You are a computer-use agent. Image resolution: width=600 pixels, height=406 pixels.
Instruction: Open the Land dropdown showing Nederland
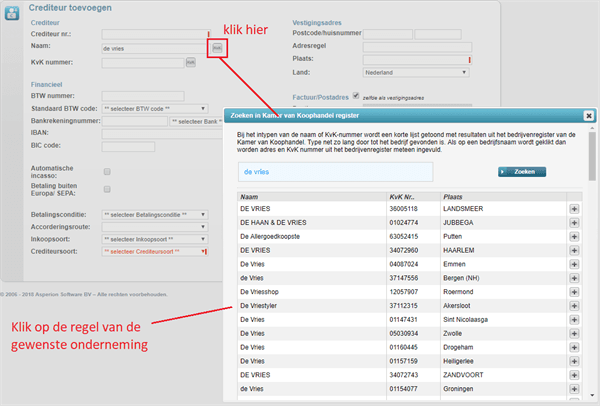click(x=416, y=72)
